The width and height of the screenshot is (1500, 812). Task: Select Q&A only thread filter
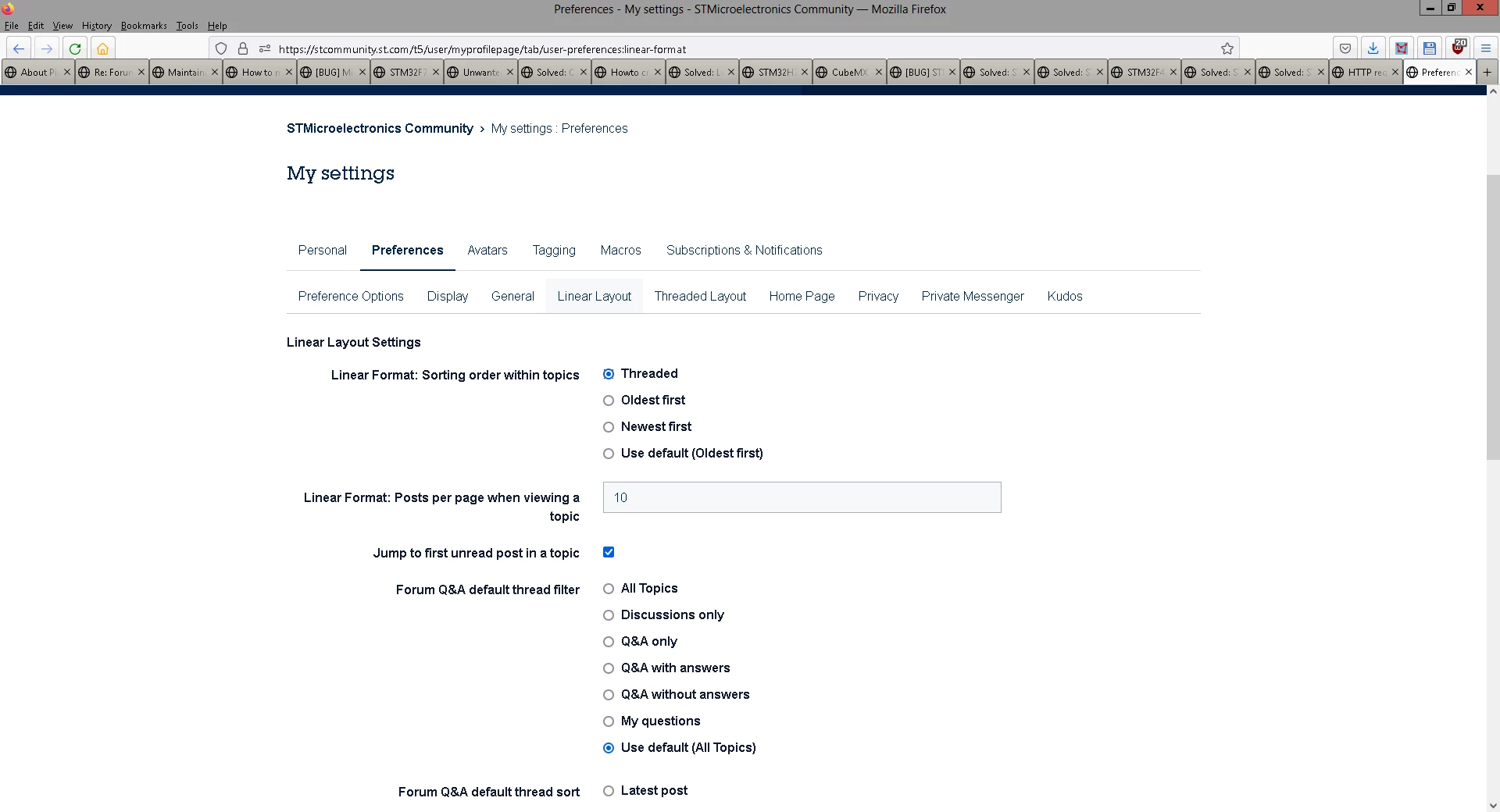click(x=609, y=642)
